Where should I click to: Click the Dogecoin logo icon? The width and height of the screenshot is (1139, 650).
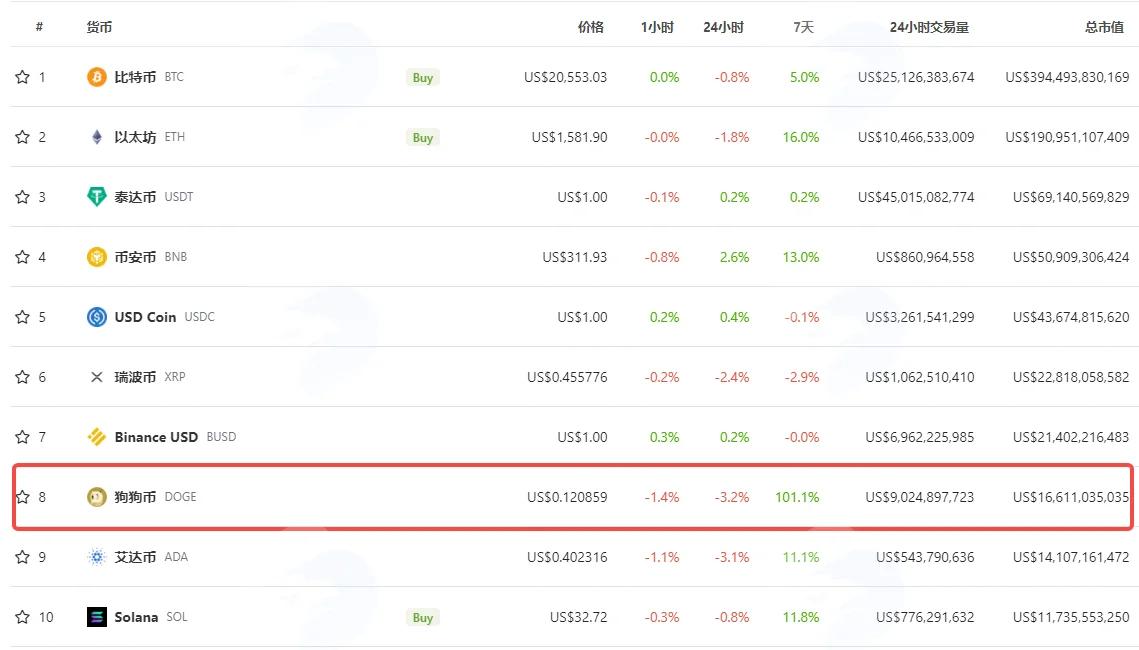pyautogui.click(x=97, y=497)
